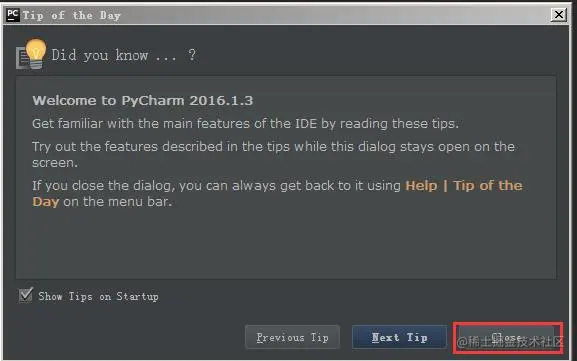Go to the Previous Tip
577x361 pixels.
click(x=292, y=337)
